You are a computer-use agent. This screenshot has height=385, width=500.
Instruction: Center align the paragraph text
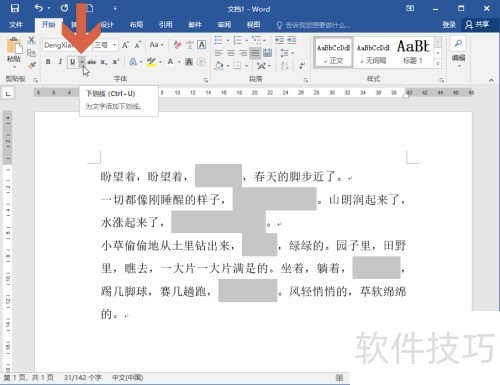(231, 53)
